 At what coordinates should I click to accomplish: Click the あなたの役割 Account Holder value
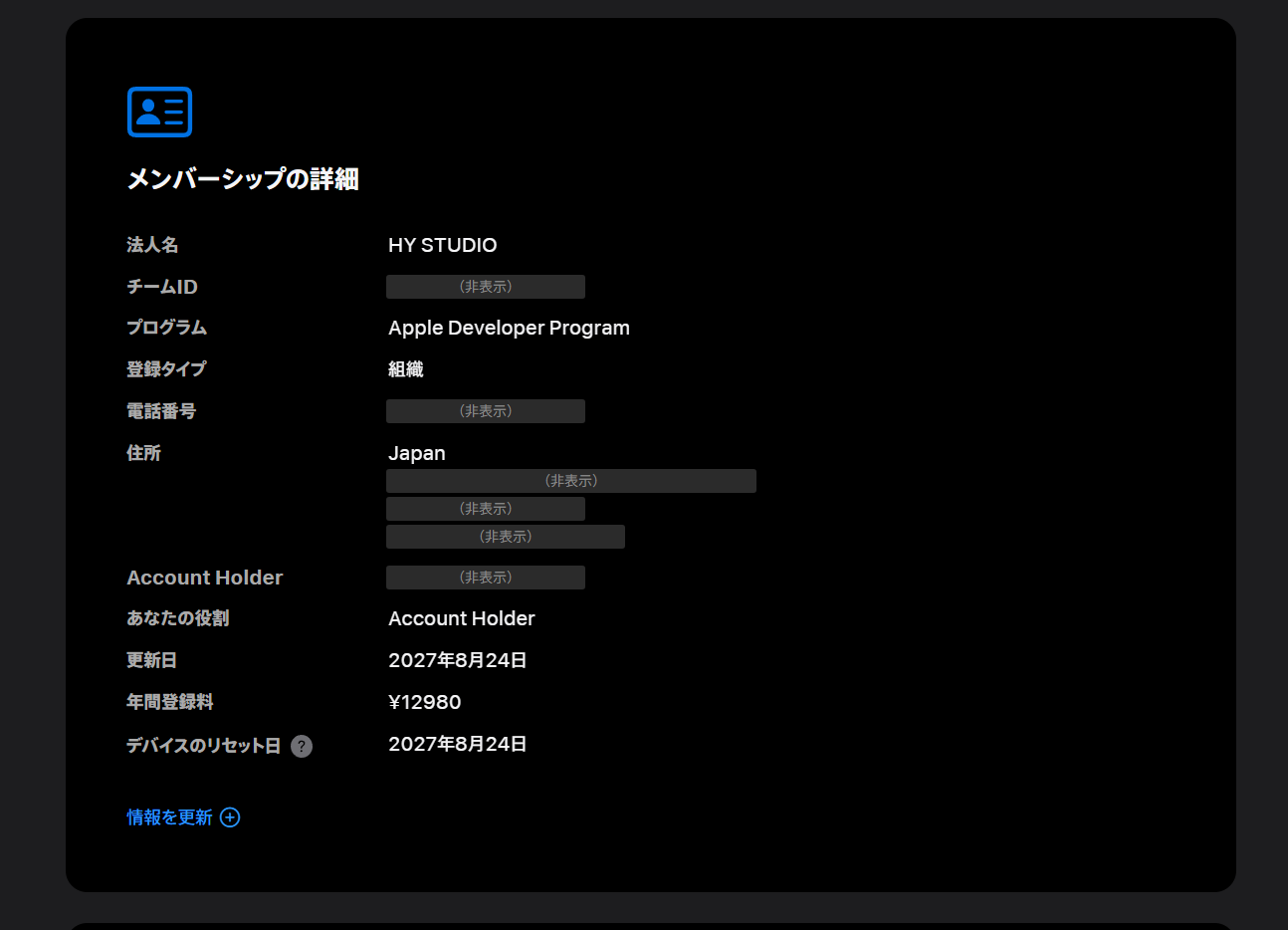(x=462, y=618)
